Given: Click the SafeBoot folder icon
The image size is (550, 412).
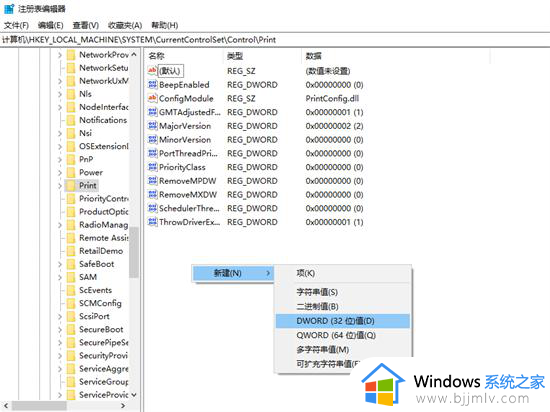Looking at the screenshot, I should pyautogui.click(x=71, y=264).
